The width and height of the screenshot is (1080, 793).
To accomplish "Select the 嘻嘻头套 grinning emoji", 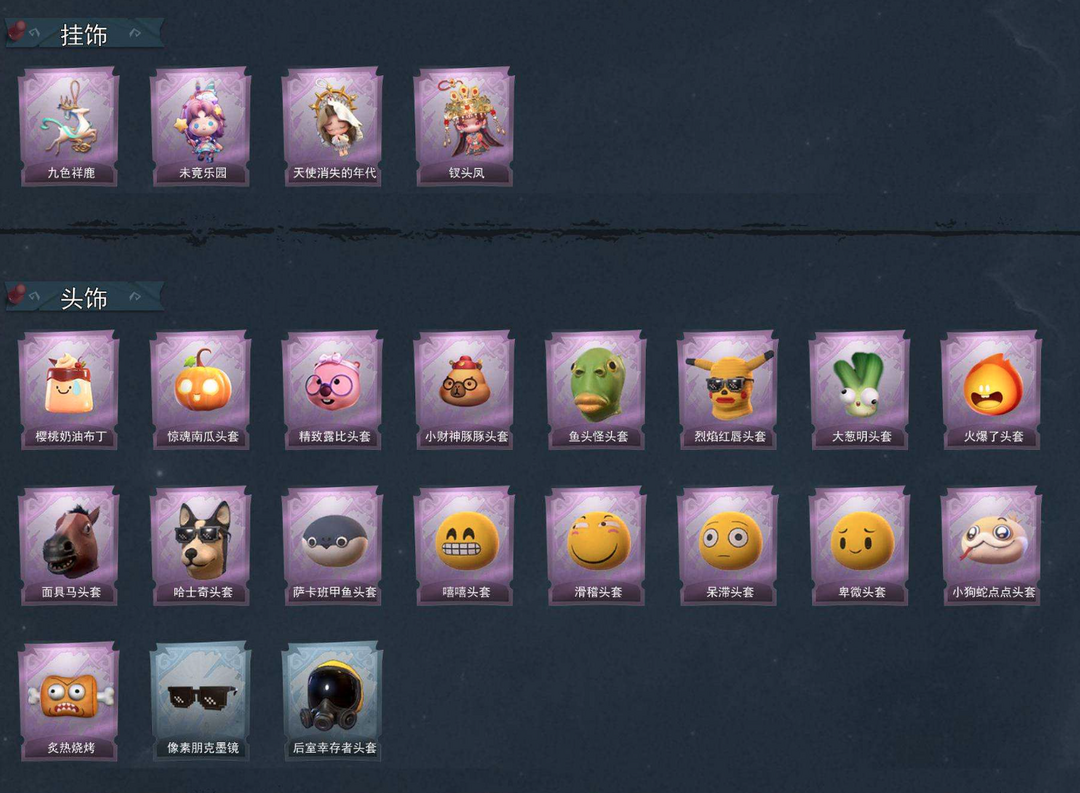I will (x=464, y=546).
